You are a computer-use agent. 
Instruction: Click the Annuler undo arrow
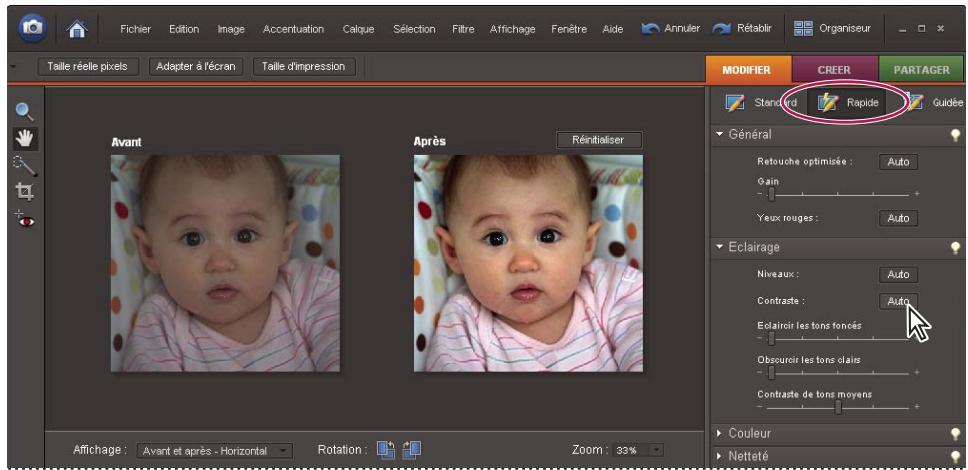click(650, 28)
